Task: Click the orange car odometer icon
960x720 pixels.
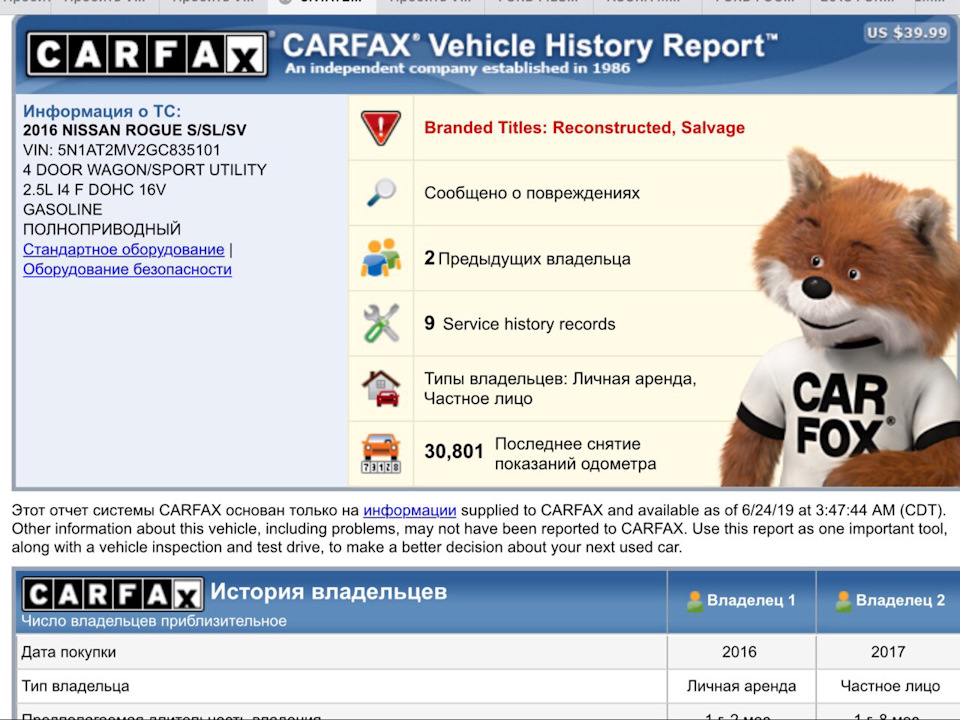Action: pyautogui.click(x=381, y=454)
